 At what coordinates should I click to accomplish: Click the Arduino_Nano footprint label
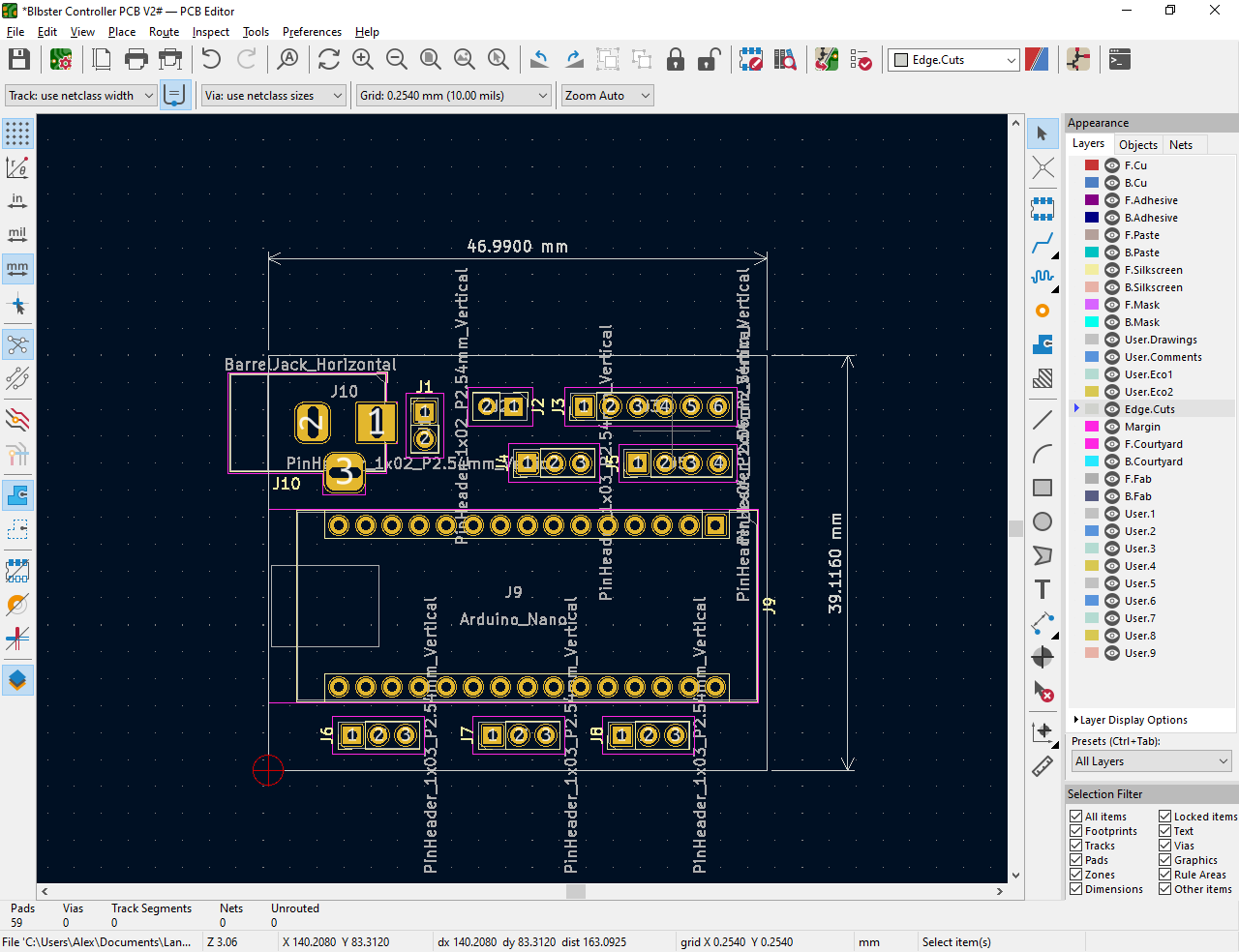(513, 619)
